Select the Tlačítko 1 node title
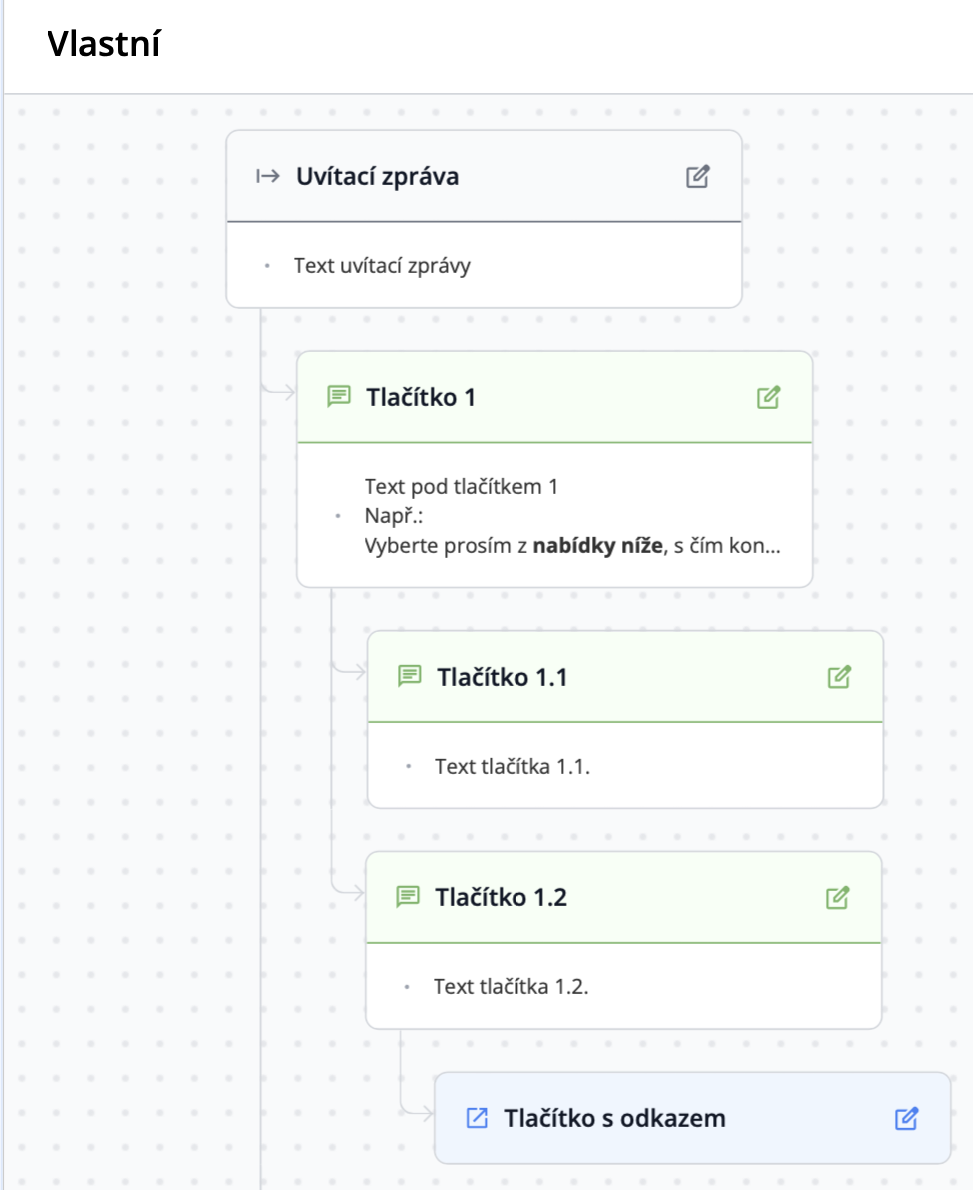The height and width of the screenshot is (1190, 973). coord(420,397)
